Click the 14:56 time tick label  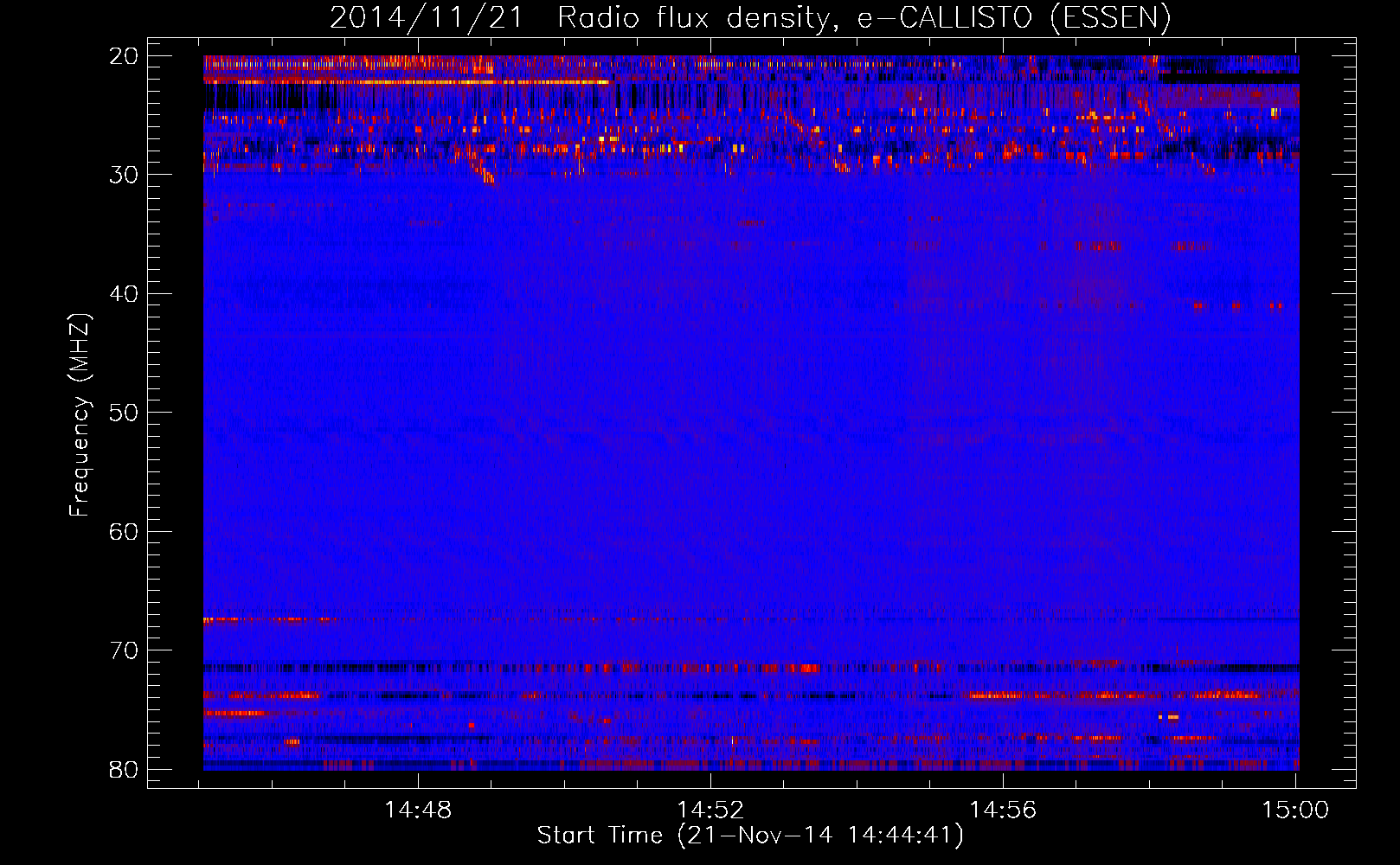(x=1003, y=810)
